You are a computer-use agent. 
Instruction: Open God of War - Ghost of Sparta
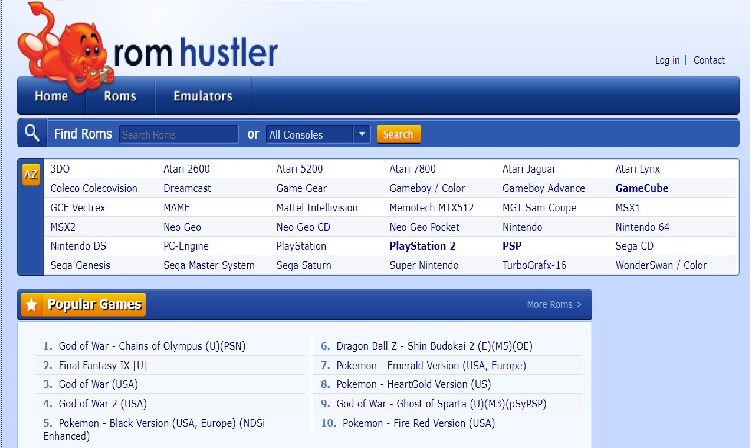click(441, 404)
